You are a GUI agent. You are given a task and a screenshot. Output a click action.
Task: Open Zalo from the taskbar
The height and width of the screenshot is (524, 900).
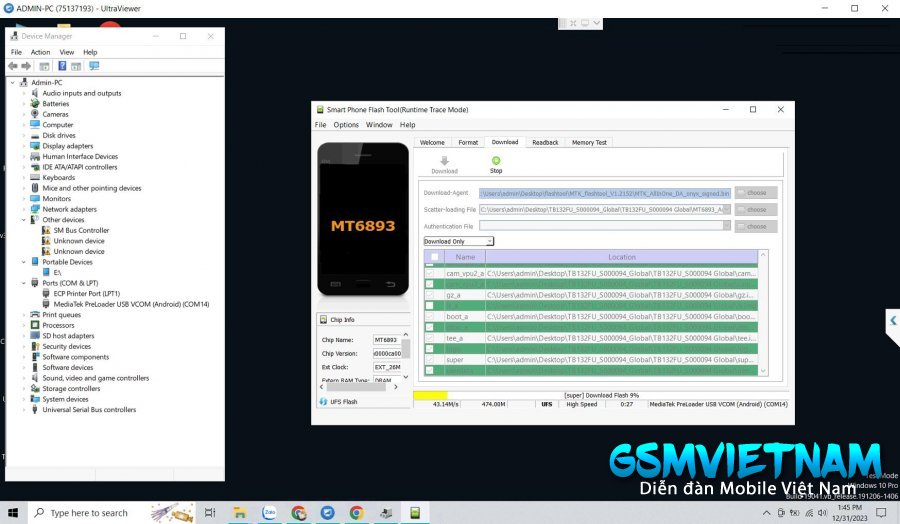[269, 513]
